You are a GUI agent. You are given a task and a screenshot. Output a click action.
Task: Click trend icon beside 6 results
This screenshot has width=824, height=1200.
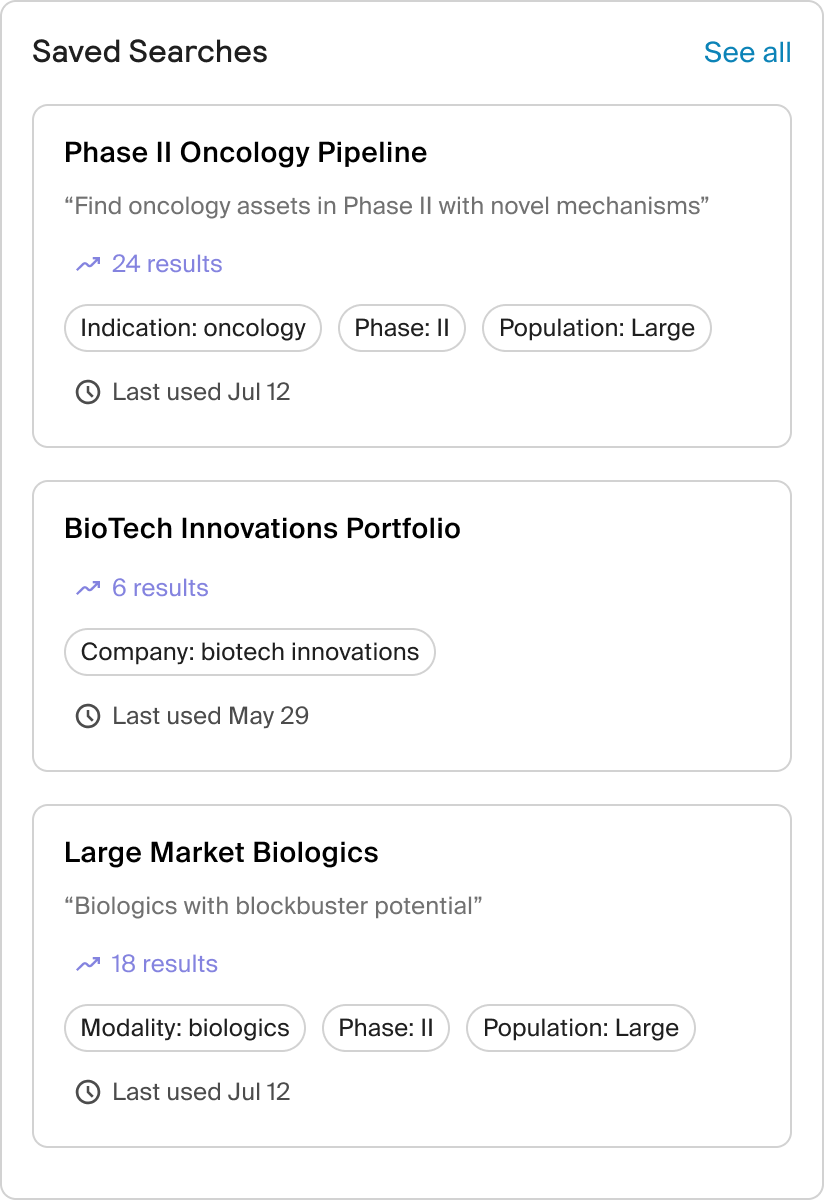coord(88,588)
